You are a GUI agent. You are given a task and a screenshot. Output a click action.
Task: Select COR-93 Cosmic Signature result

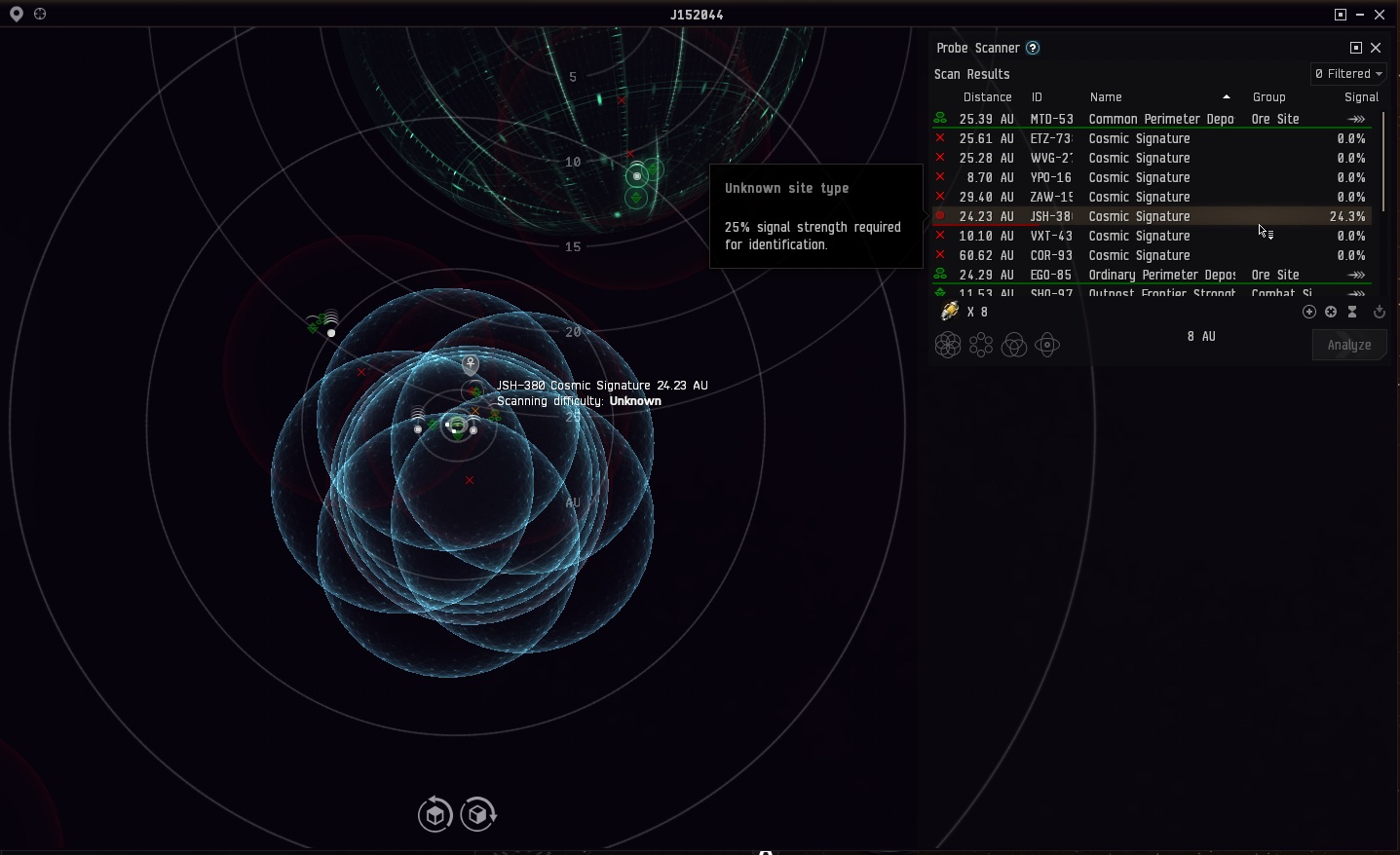[1153, 255]
